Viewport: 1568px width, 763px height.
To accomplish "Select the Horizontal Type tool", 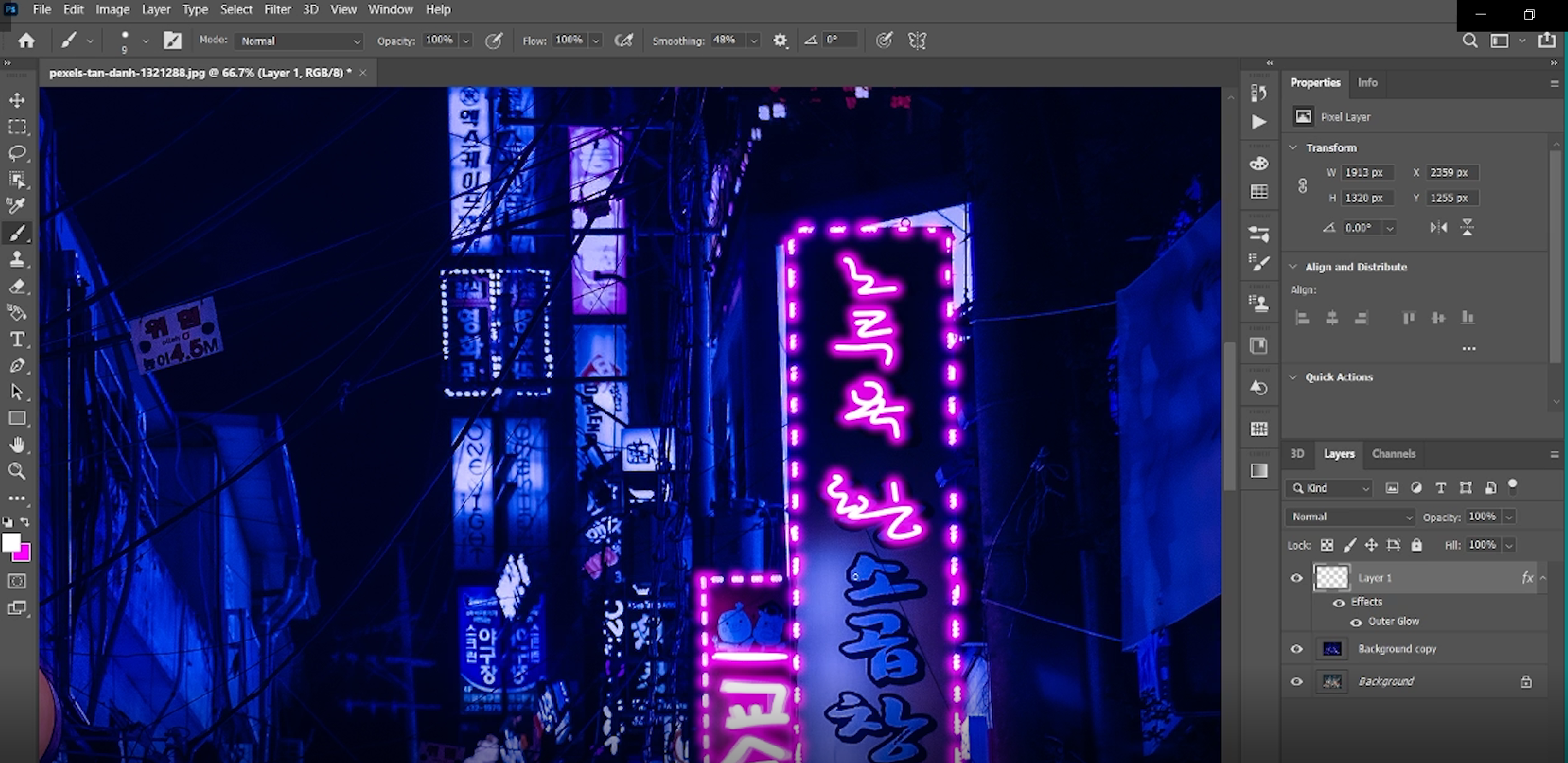I will 17,339.
